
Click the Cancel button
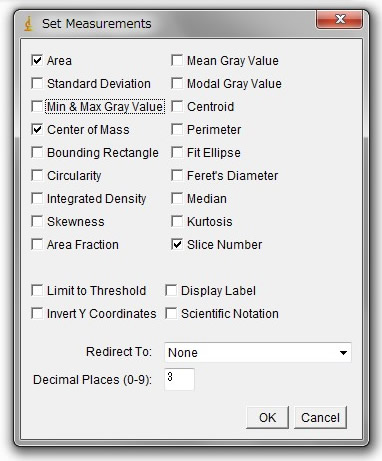click(320, 417)
